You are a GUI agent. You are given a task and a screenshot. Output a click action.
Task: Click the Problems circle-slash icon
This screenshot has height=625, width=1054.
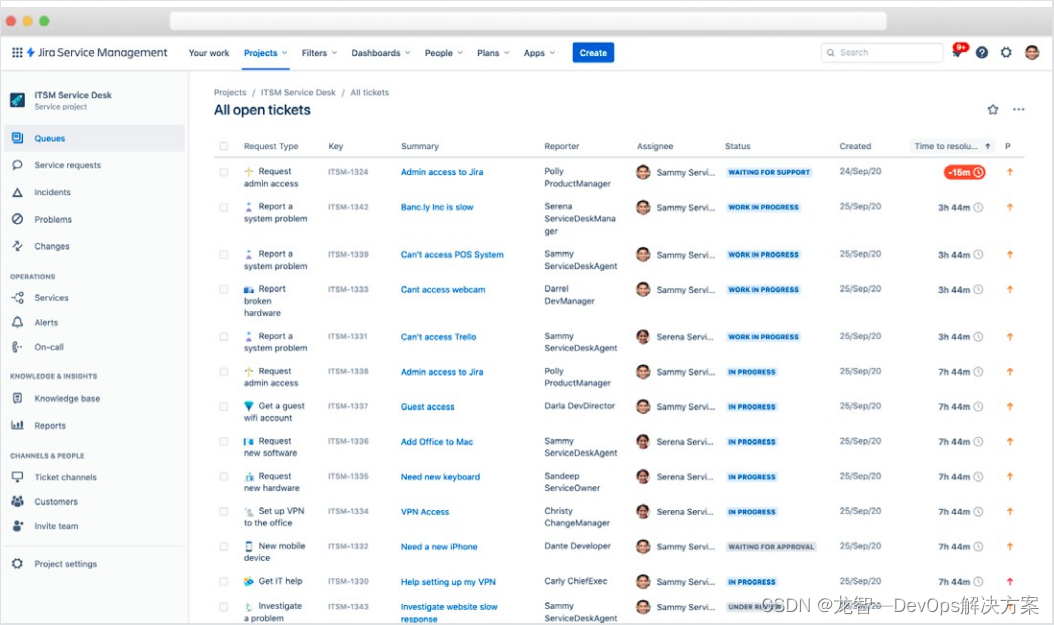pyautogui.click(x=17, y=219)
